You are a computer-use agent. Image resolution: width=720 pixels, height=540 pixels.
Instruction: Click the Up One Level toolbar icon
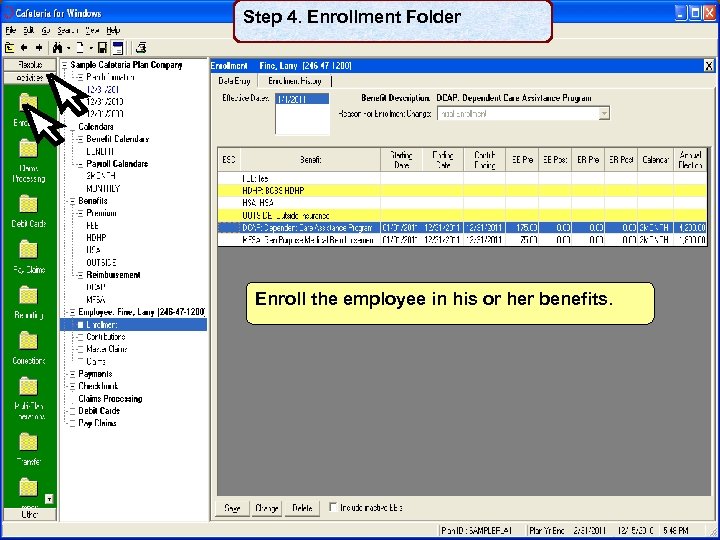click(9, 47)
